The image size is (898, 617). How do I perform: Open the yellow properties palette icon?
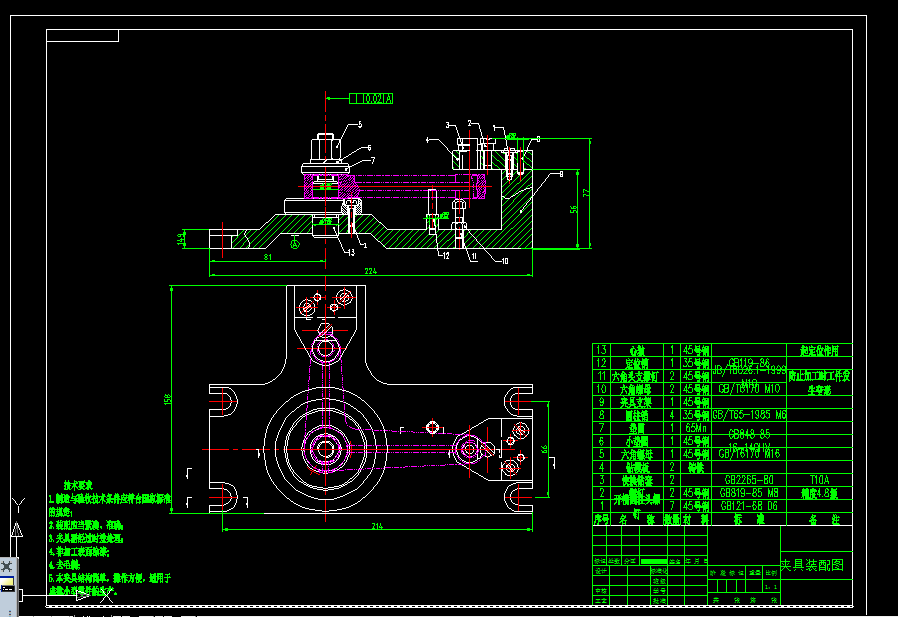coord(7,585)
